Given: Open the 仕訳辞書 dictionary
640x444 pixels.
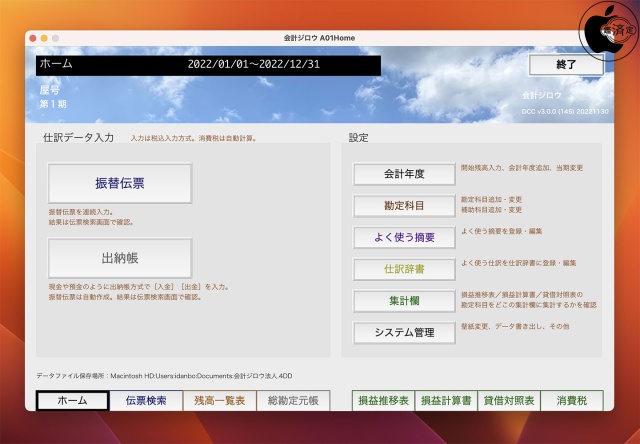Looking at the screenshot, I should pos(404,269).
